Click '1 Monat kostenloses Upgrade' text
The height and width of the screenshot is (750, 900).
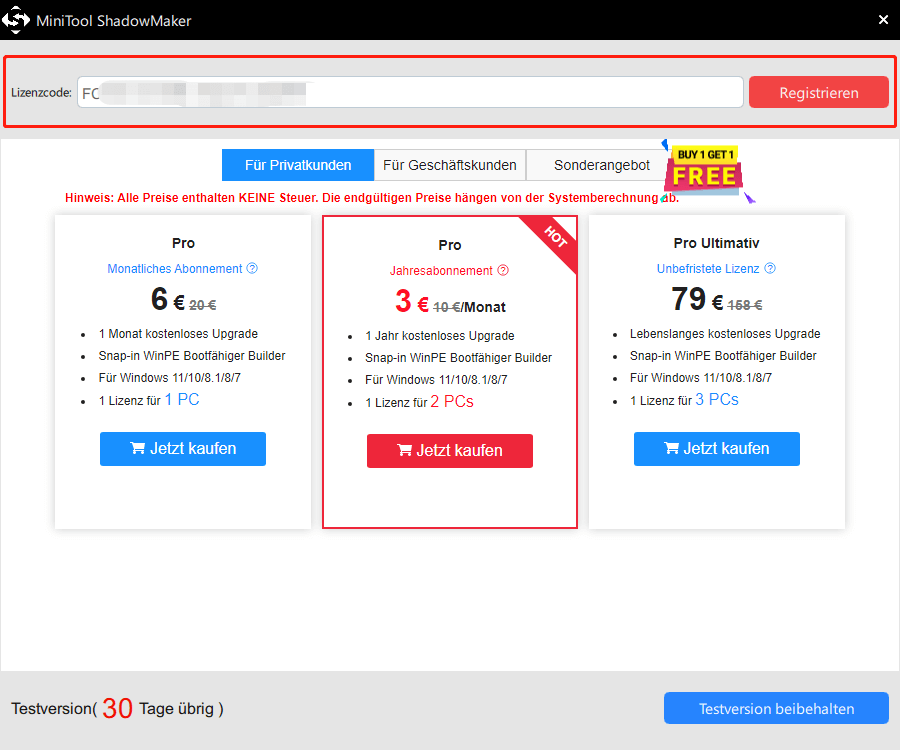pos(178,334)
